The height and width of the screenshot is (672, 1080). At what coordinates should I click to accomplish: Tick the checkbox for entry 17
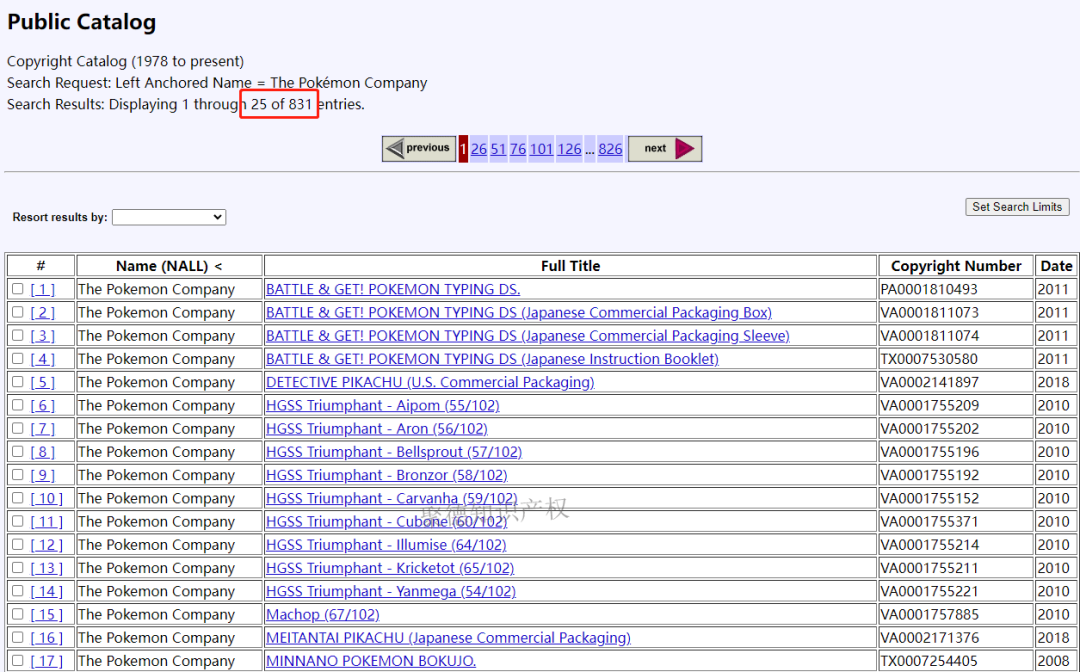[18, 660]
